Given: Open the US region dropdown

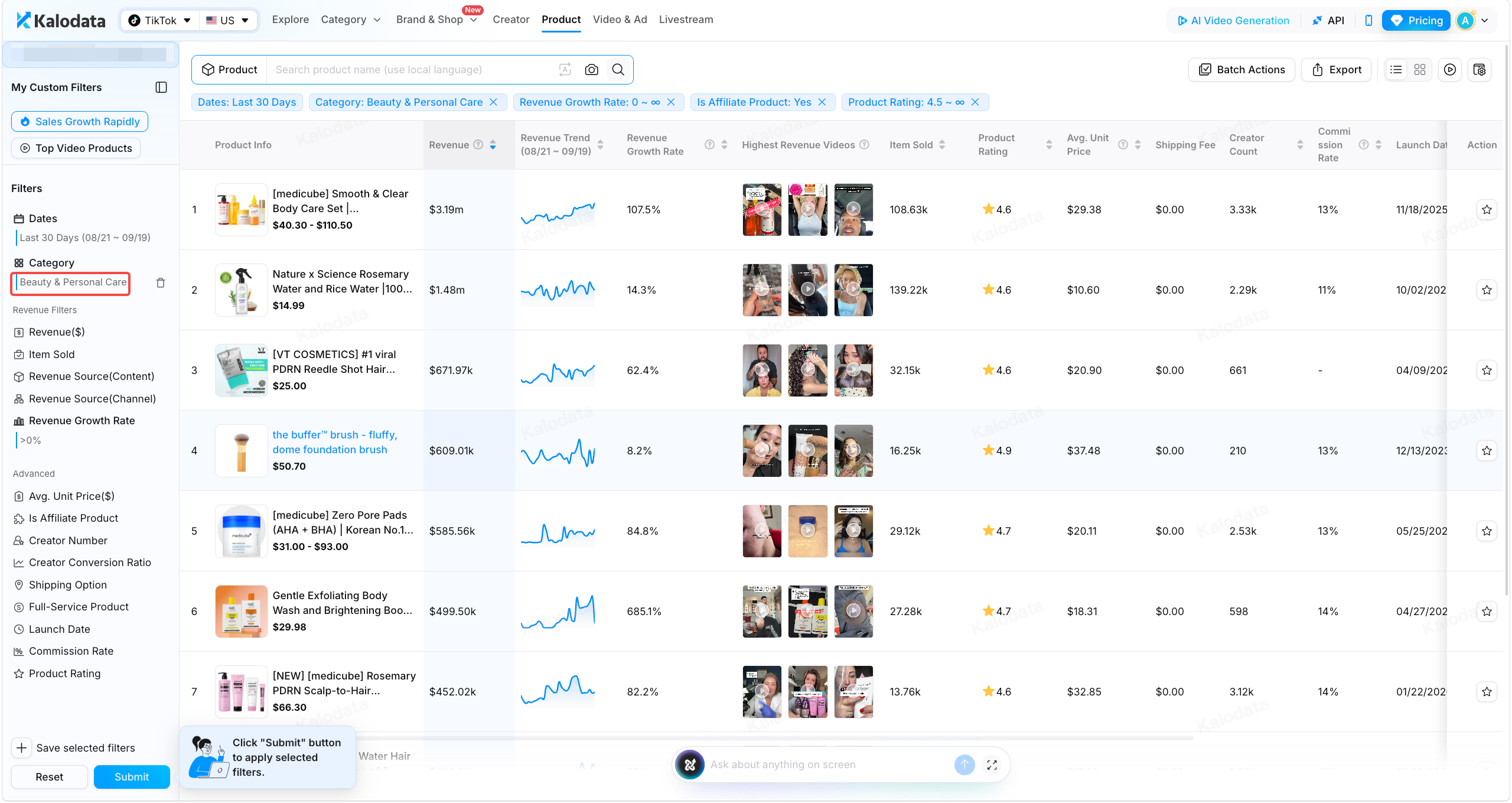Looking at the screenshot, I should [x=227, y=21].
